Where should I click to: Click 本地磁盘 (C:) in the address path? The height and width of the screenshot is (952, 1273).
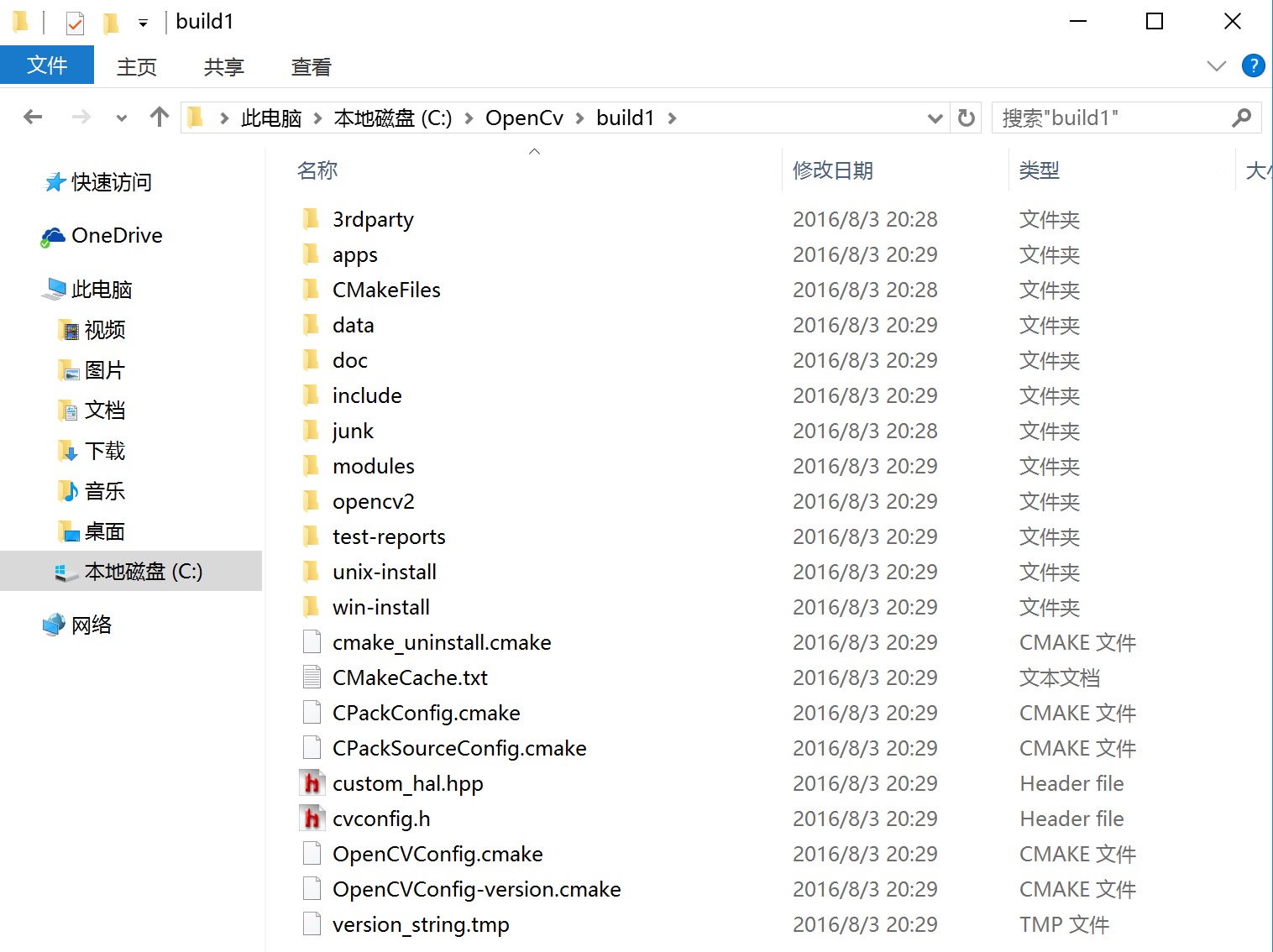393,118
